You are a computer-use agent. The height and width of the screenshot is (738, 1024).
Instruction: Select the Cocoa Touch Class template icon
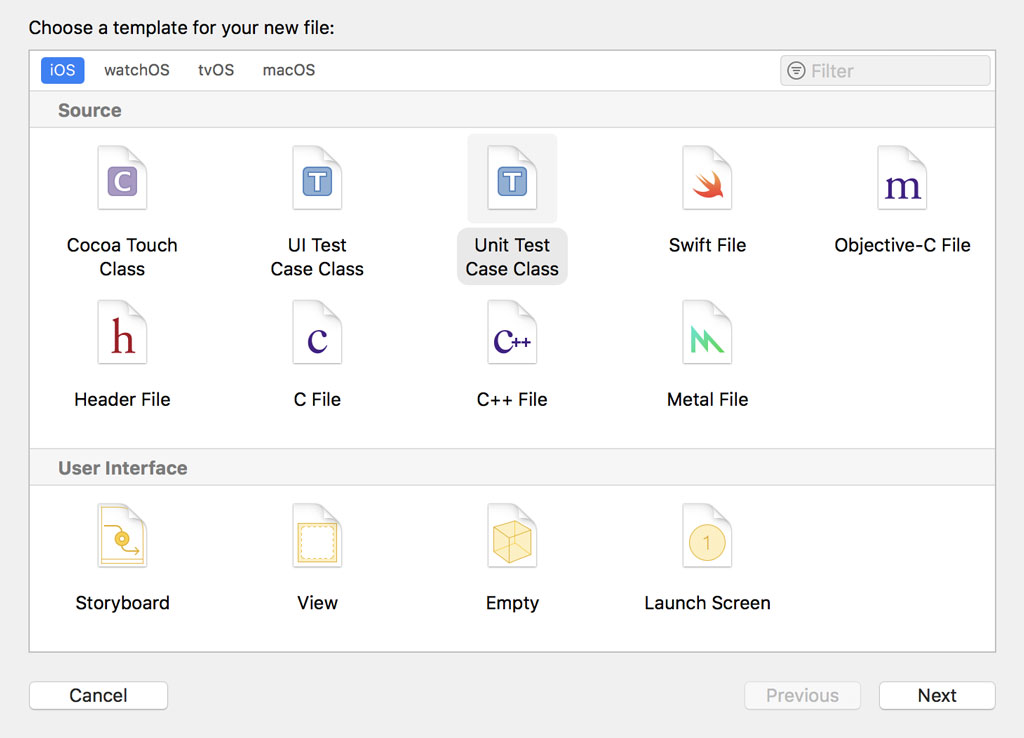tap(122, 179)
